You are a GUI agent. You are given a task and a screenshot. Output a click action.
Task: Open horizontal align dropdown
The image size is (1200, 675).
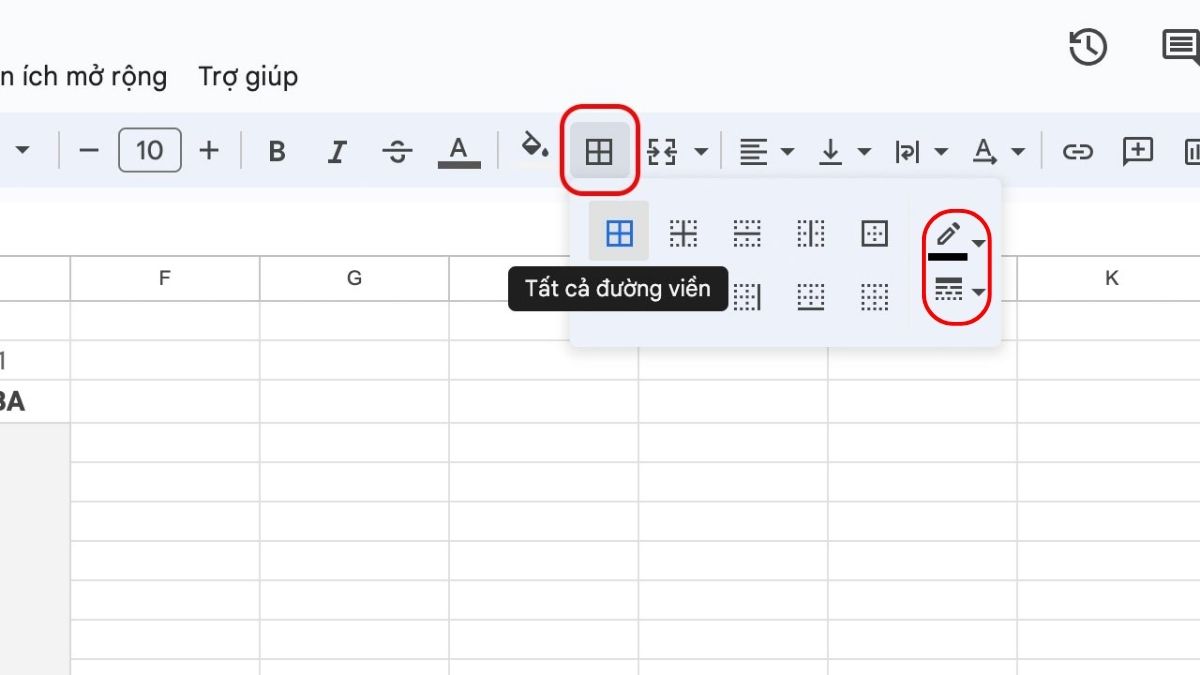click(766, 152)
